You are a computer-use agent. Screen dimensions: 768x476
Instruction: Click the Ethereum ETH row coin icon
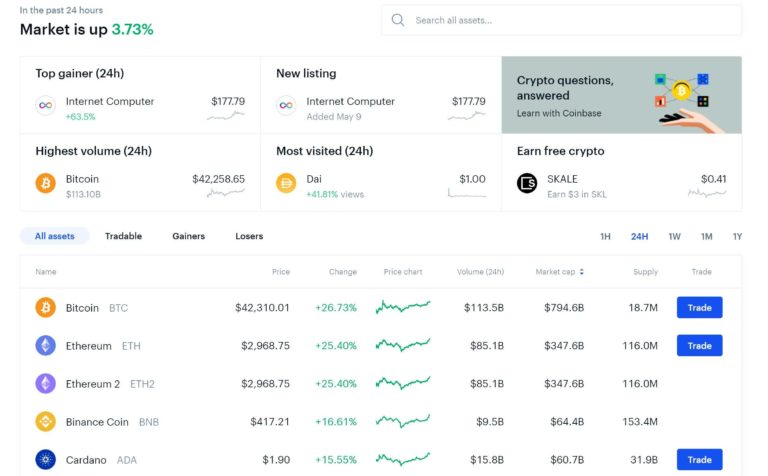(46, 346)
